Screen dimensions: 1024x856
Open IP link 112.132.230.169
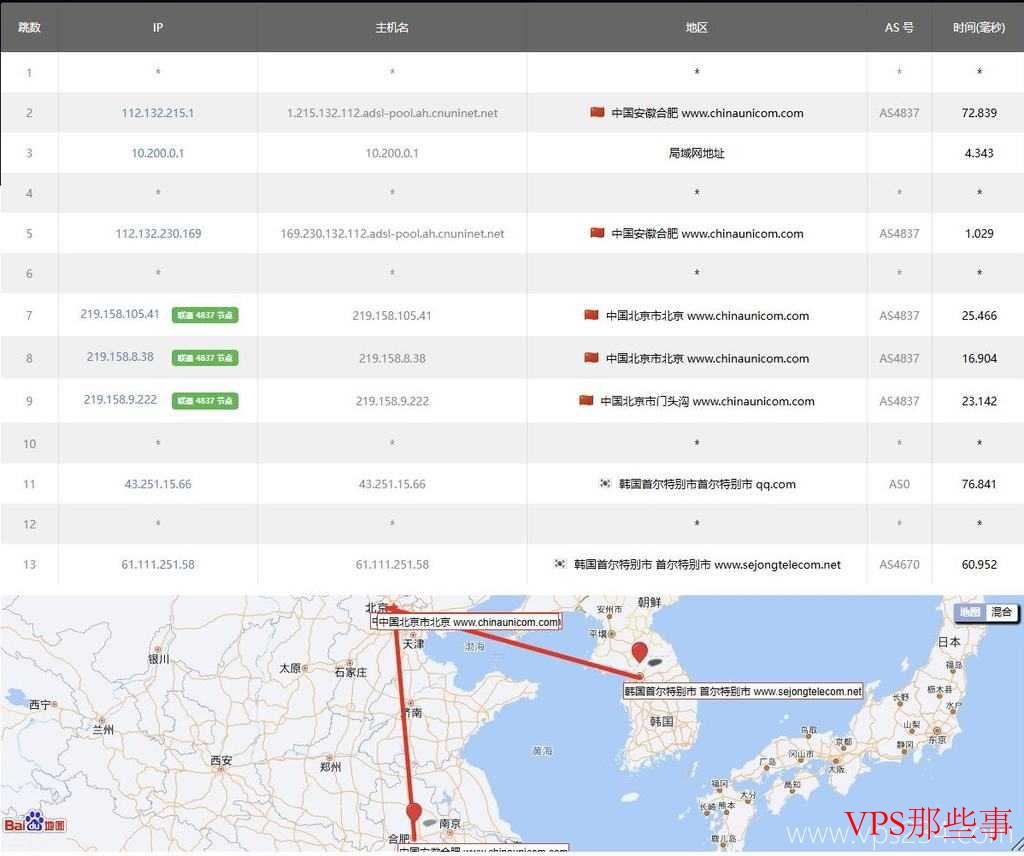coord(158,234)
